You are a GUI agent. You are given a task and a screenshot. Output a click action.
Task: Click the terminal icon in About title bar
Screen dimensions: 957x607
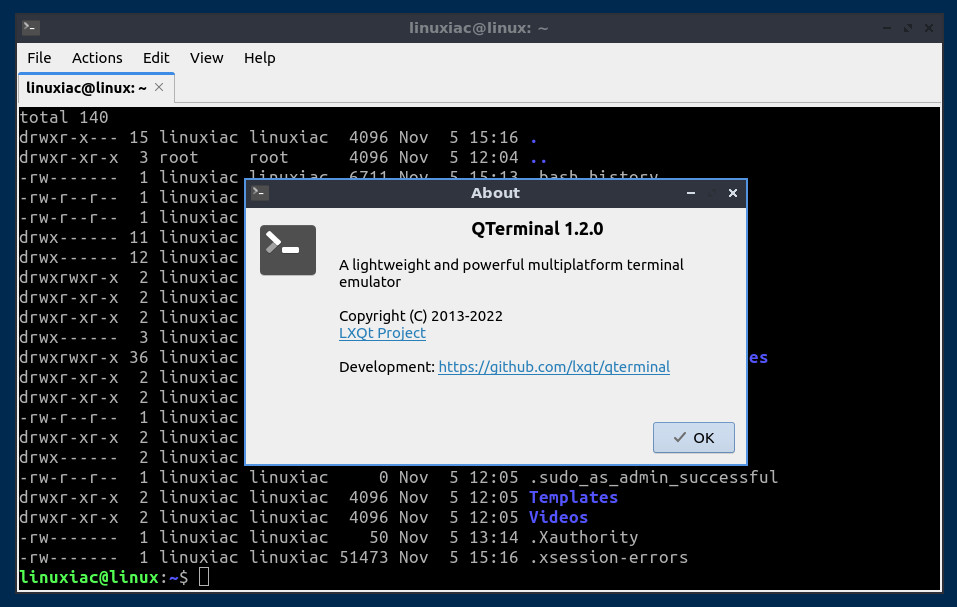click(x=260, y=193)
